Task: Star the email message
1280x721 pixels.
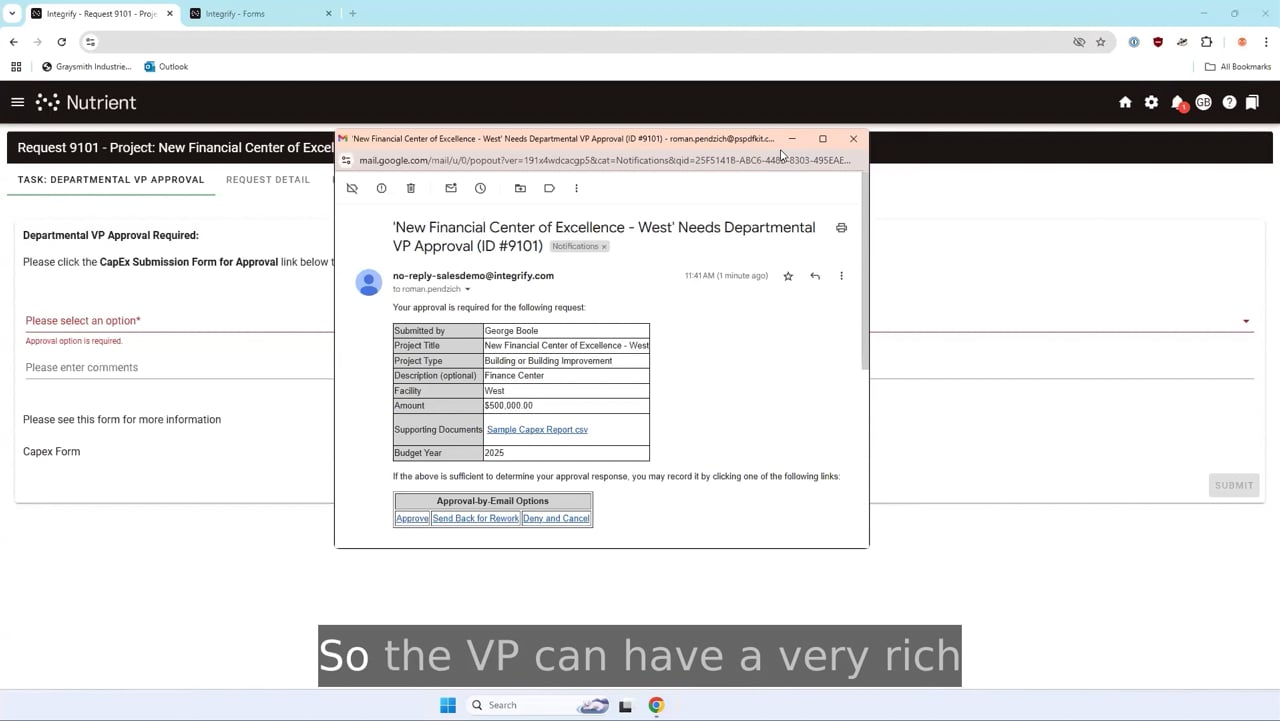Action: point(788,276)
